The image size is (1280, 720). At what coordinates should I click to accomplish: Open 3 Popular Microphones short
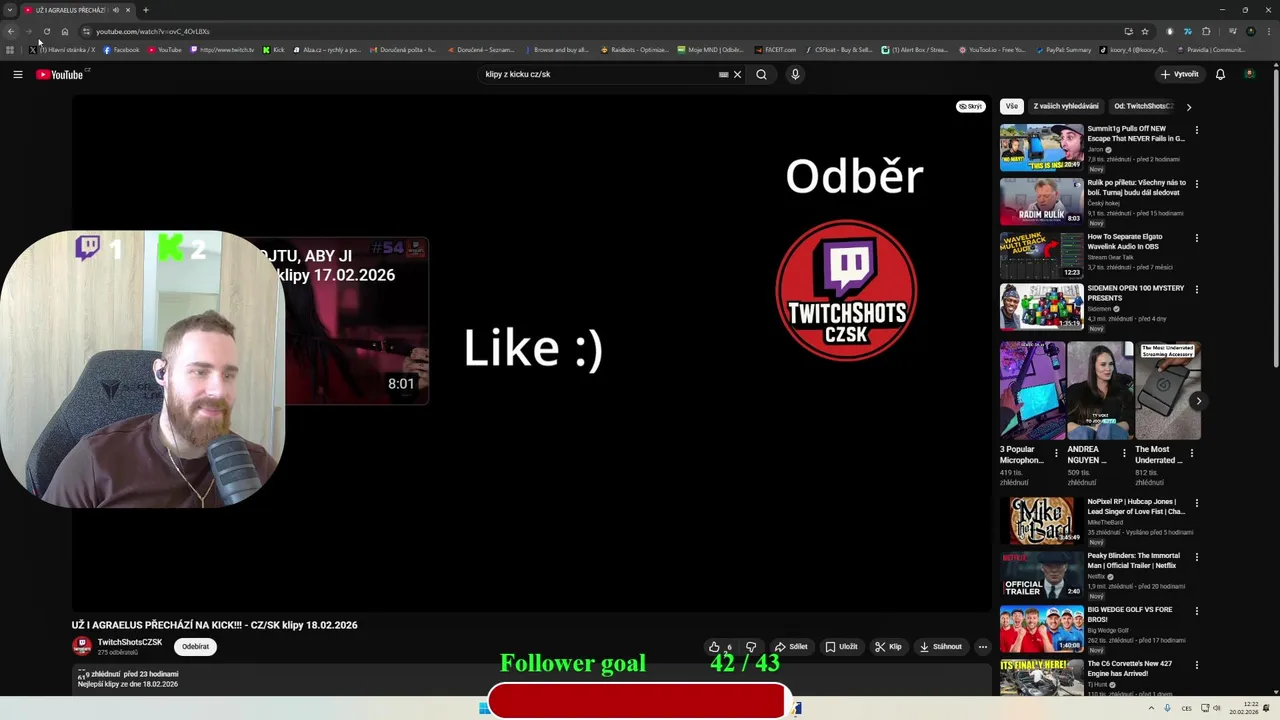pyautogui.click(x=1032, y=391)
